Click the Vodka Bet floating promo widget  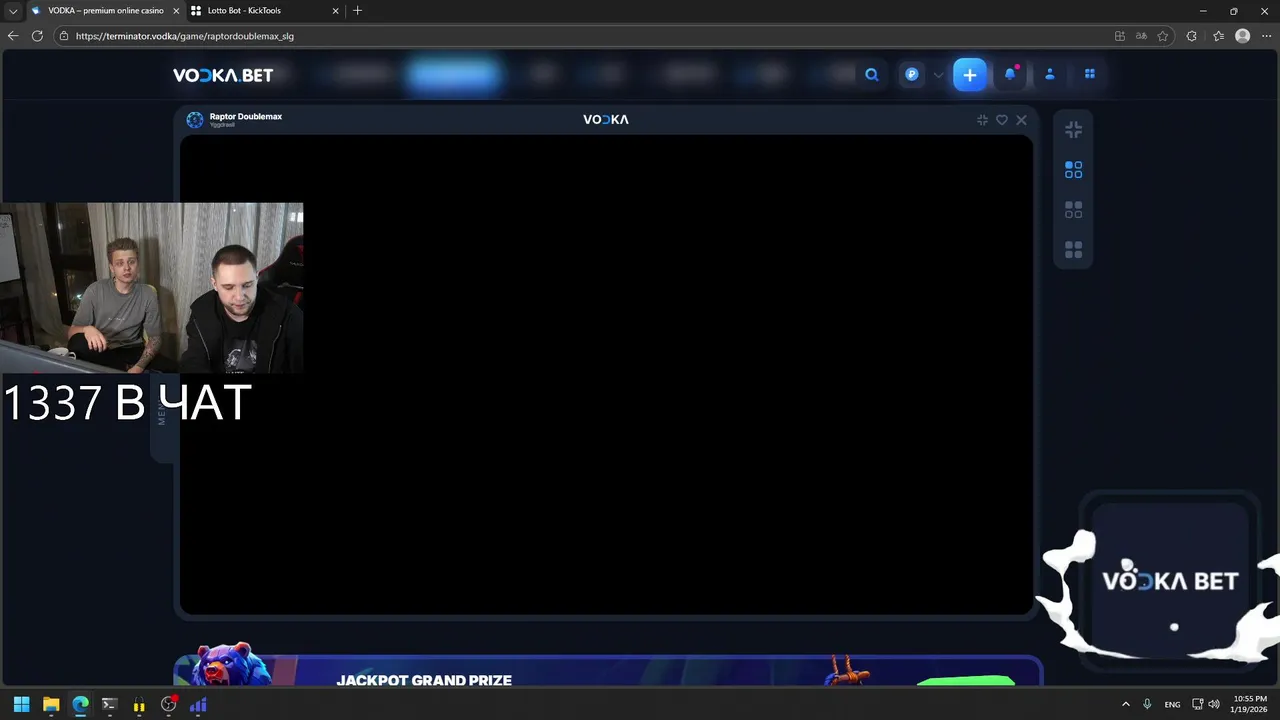click(x=1169, y=580)
